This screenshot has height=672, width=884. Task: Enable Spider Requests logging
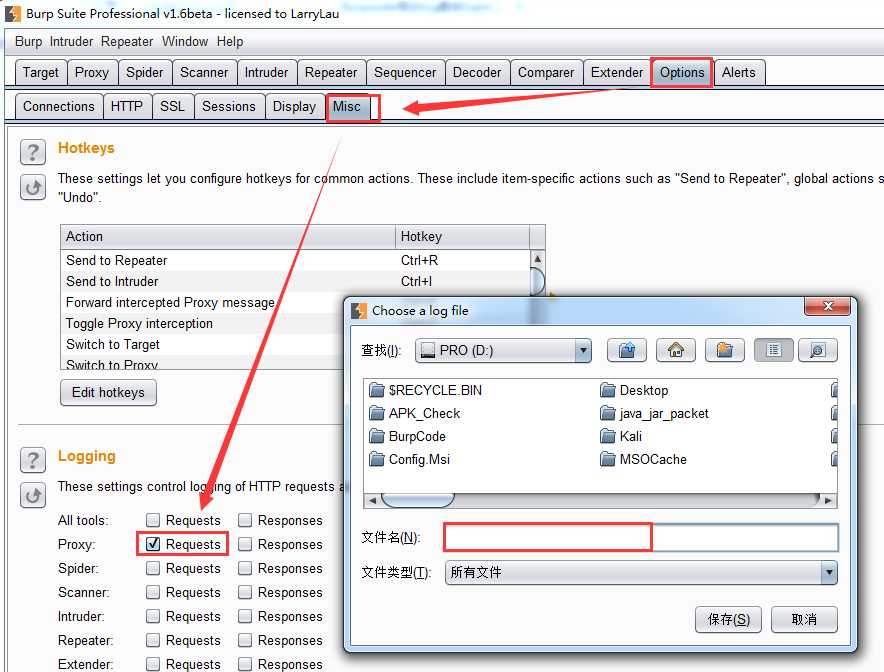coord(153,568)
